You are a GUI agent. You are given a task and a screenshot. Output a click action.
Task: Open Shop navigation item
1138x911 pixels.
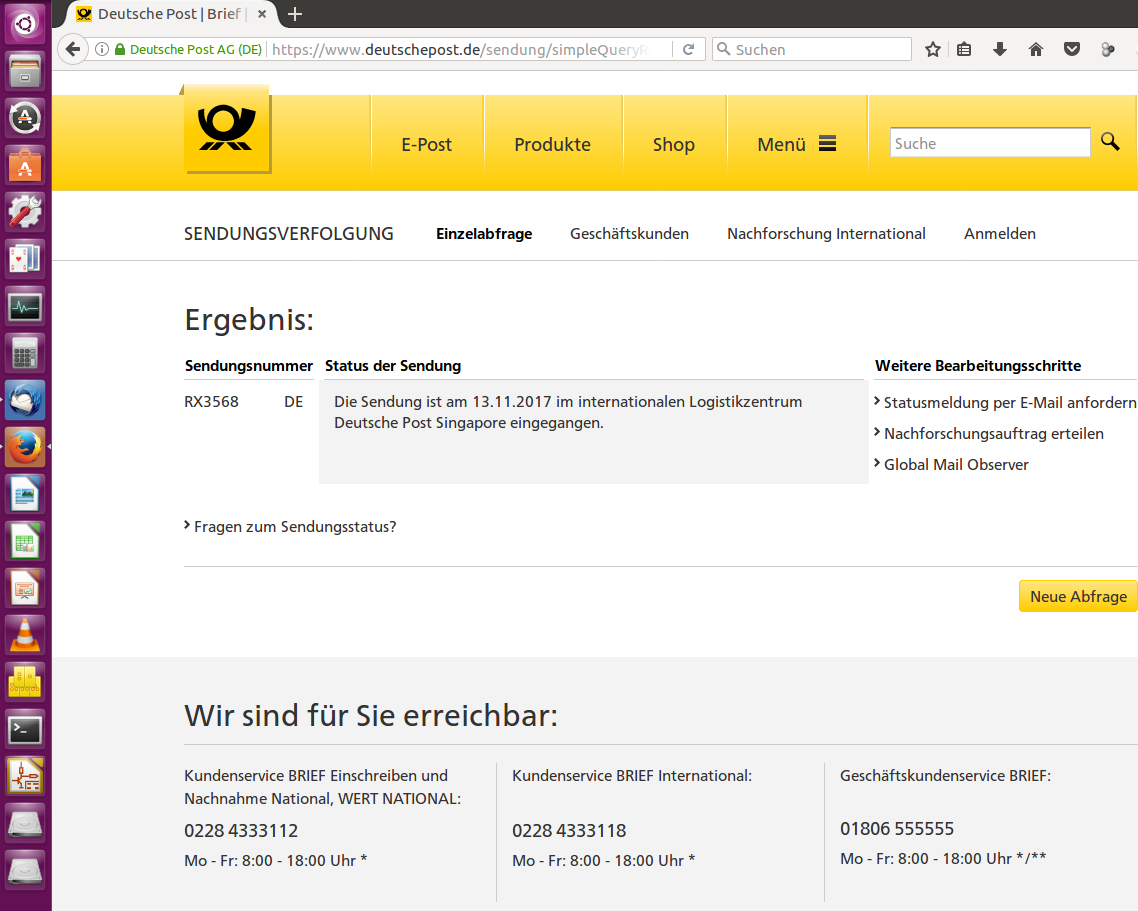point(674,144)
